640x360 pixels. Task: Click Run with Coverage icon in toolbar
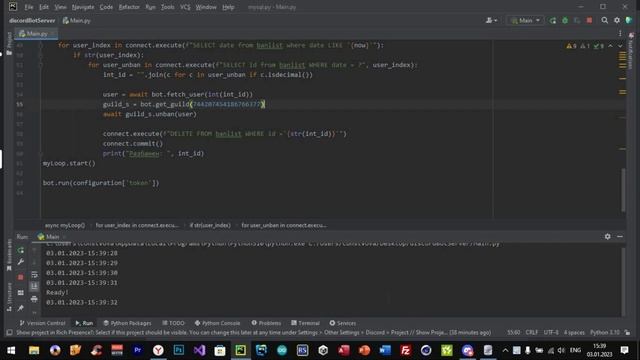point(577,20)
